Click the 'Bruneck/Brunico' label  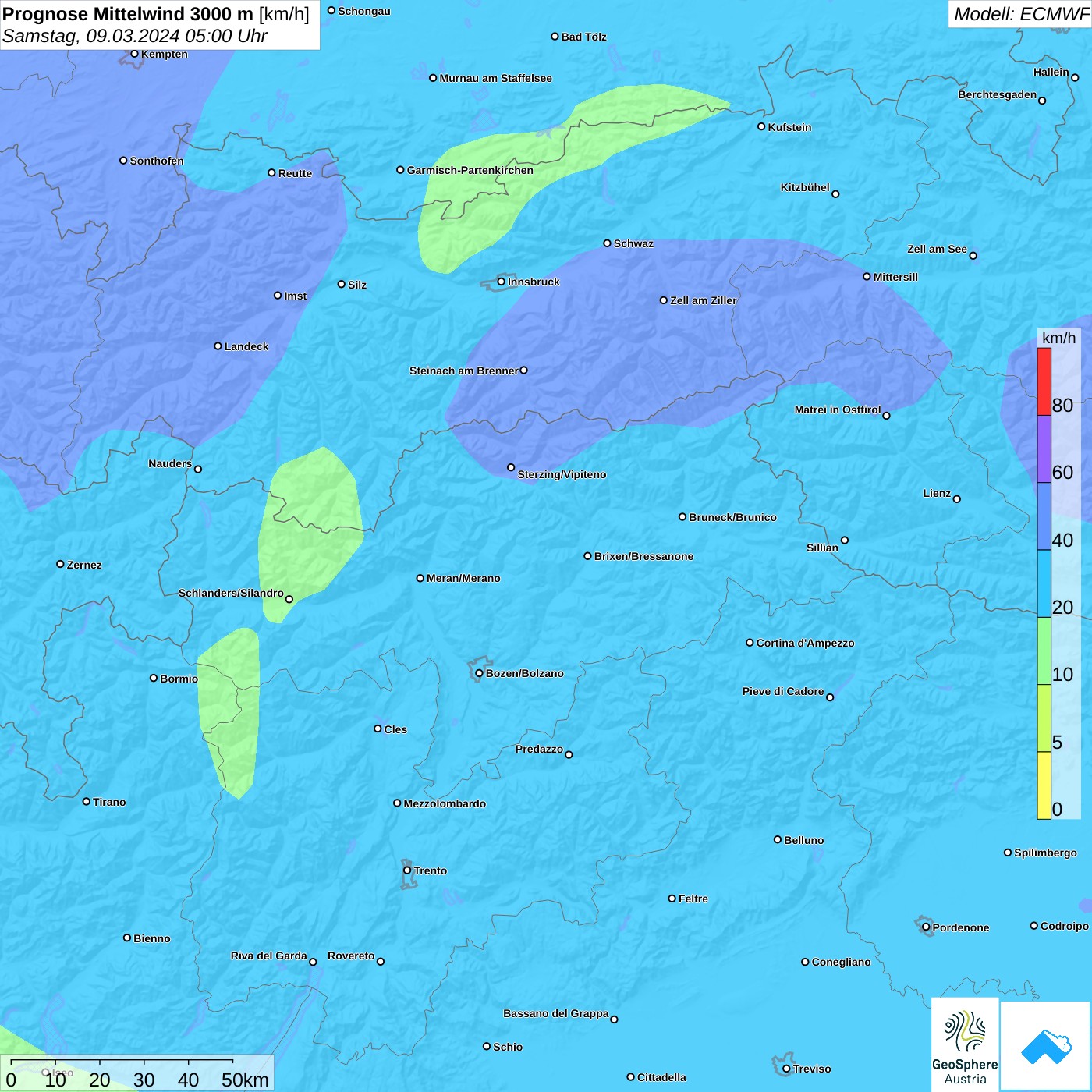coord(732,517)
